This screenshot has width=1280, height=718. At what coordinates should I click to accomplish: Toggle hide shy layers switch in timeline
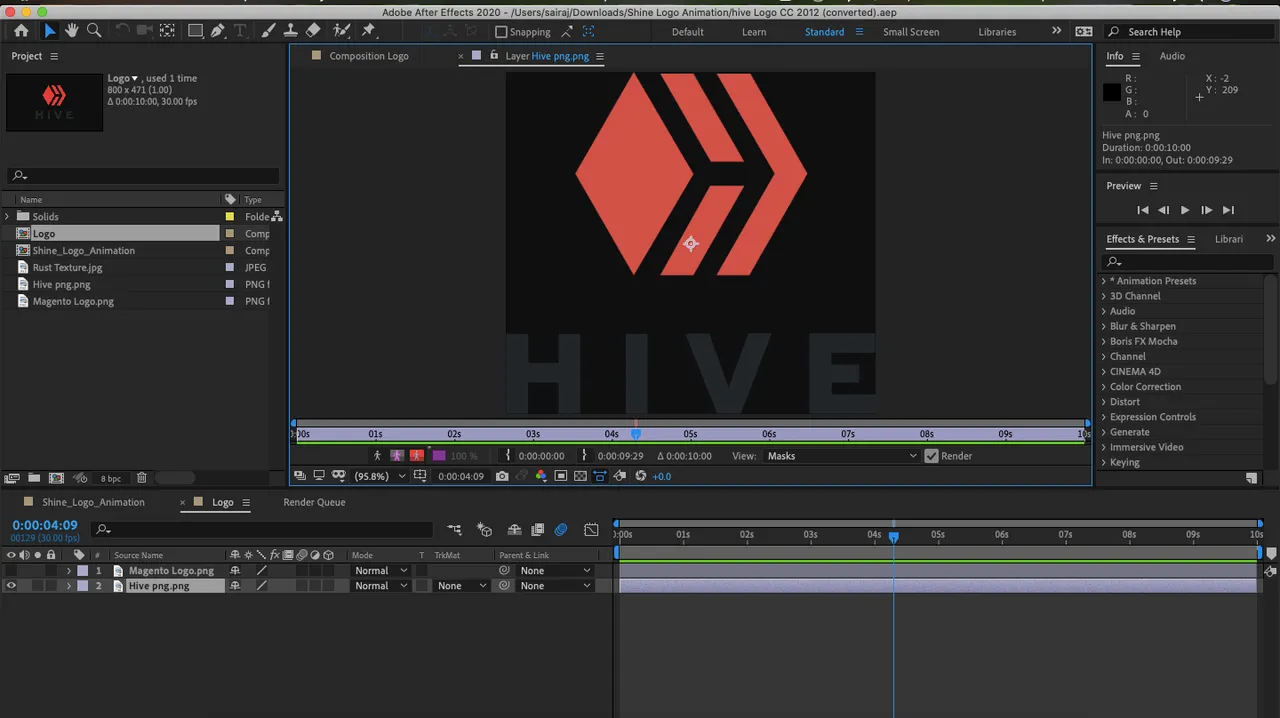[514, 530]
